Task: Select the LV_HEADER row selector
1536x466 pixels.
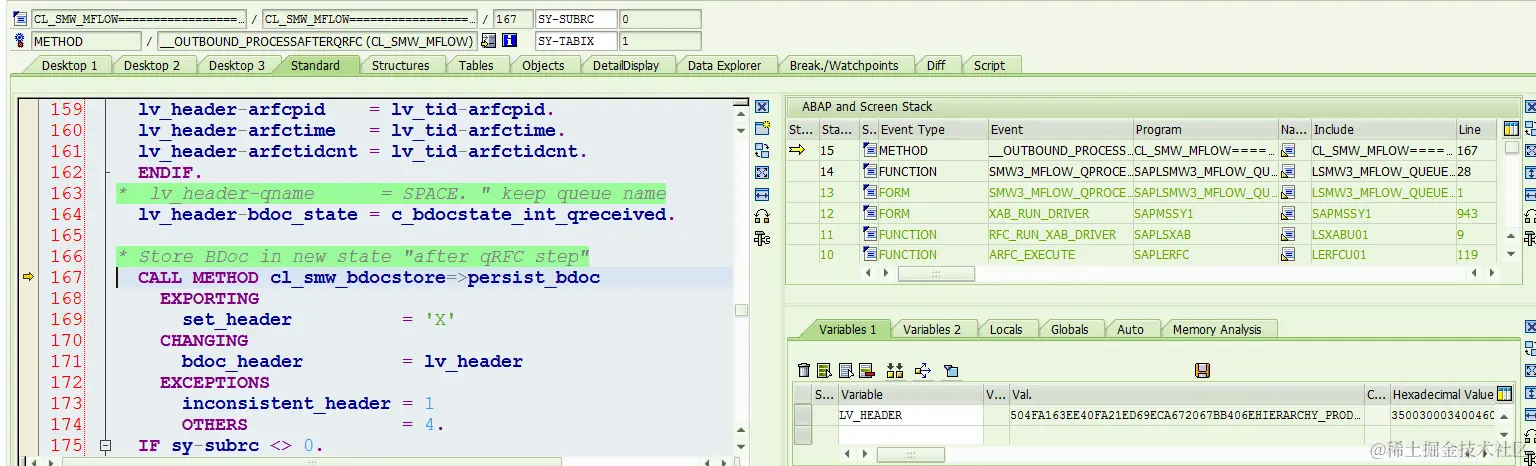Action: (x=802, y=415)
